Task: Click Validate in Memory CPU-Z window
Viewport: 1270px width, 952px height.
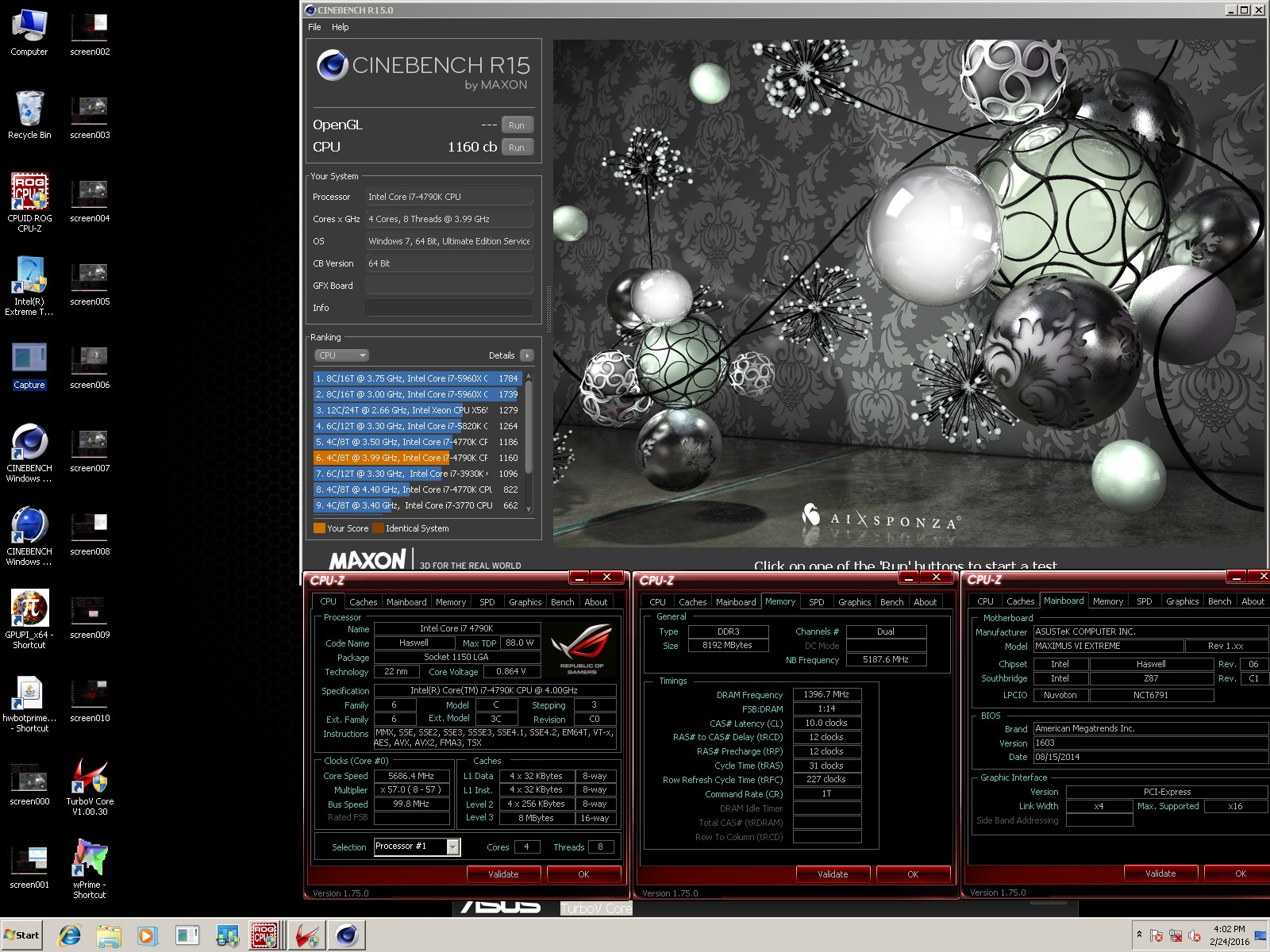Action: click(833, 874)
